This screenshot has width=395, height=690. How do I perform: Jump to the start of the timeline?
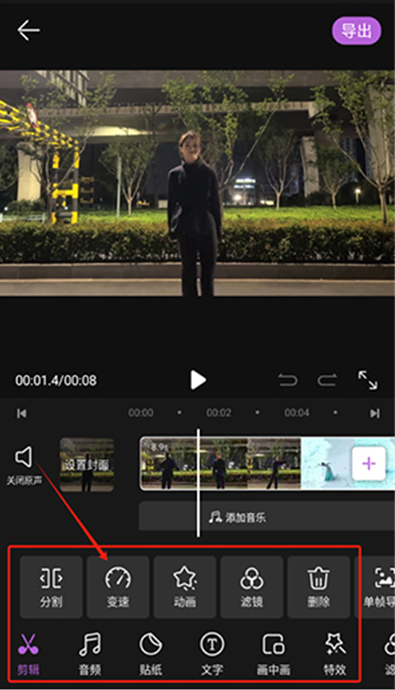click(x=22, y=413)
